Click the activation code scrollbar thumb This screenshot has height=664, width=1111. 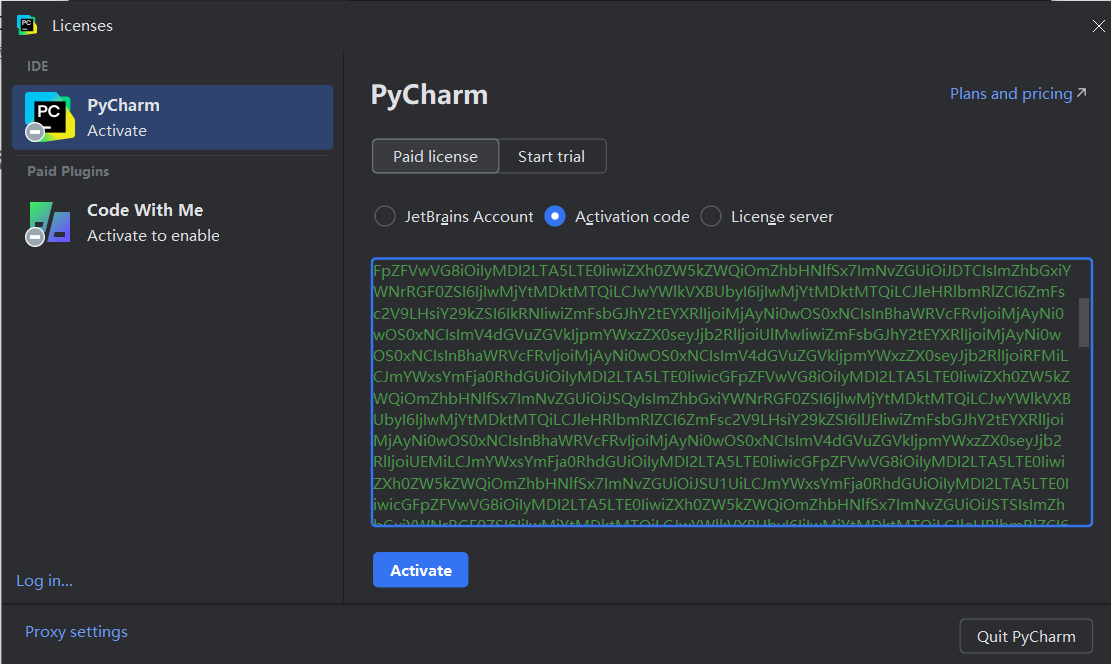point(1083,322)
